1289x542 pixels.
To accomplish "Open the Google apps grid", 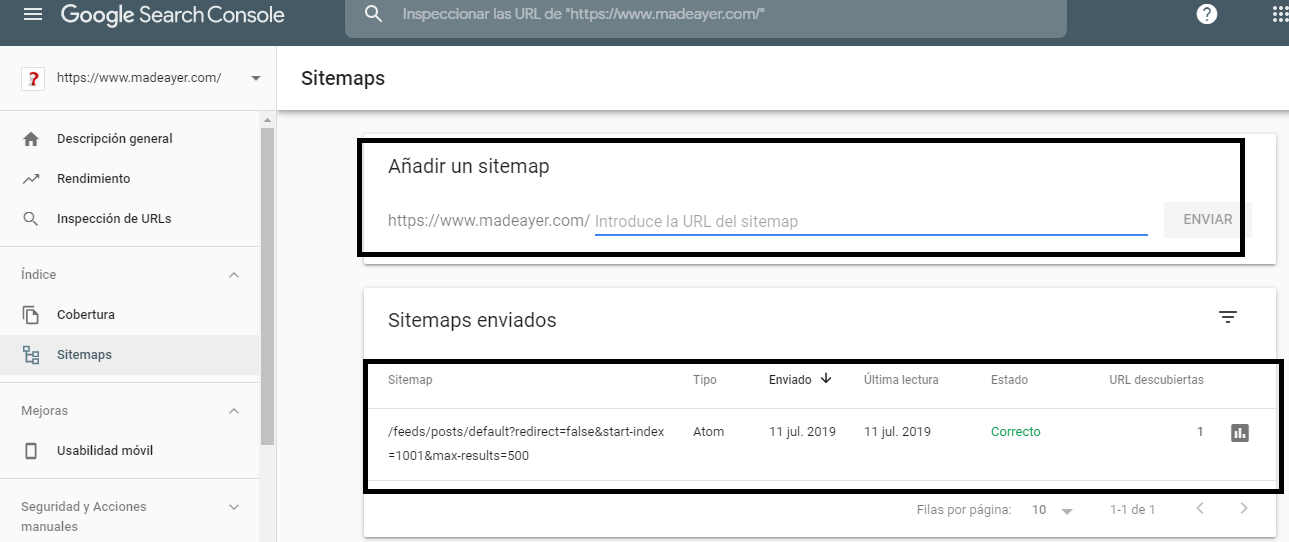I will (x=1279, y=15).
